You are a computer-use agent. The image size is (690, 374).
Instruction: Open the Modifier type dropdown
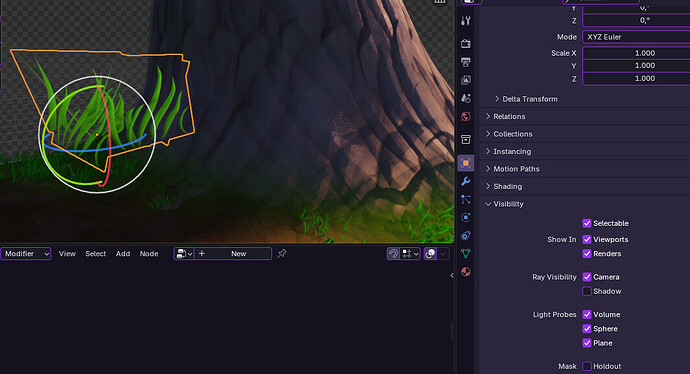(26, 253)
